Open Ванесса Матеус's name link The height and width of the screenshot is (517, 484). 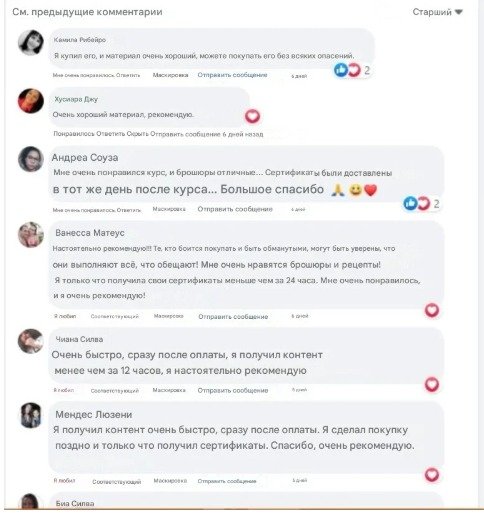pos(90,233)
